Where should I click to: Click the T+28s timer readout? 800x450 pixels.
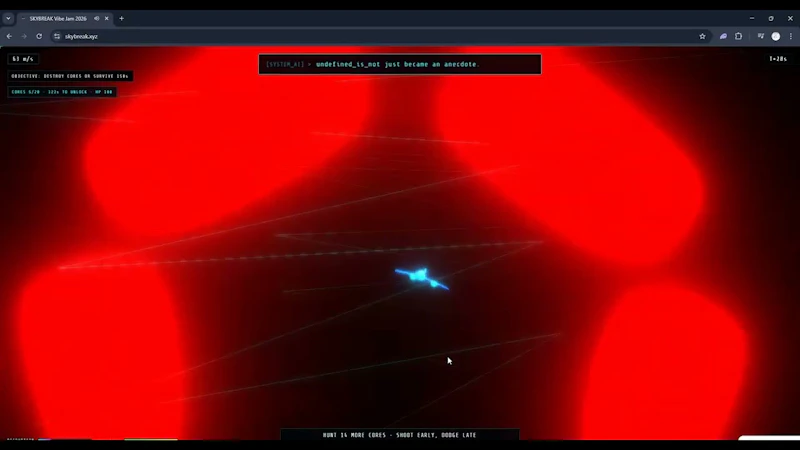(x=778, y=59)
